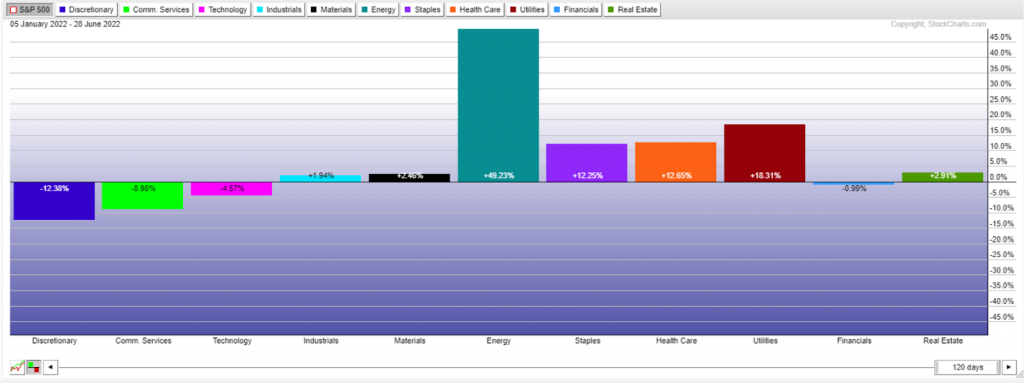Click the Technology bar showing -4.57%
Image resolution: width=1024 pixels, height=383 pixels.
click(x=232, y=188)
